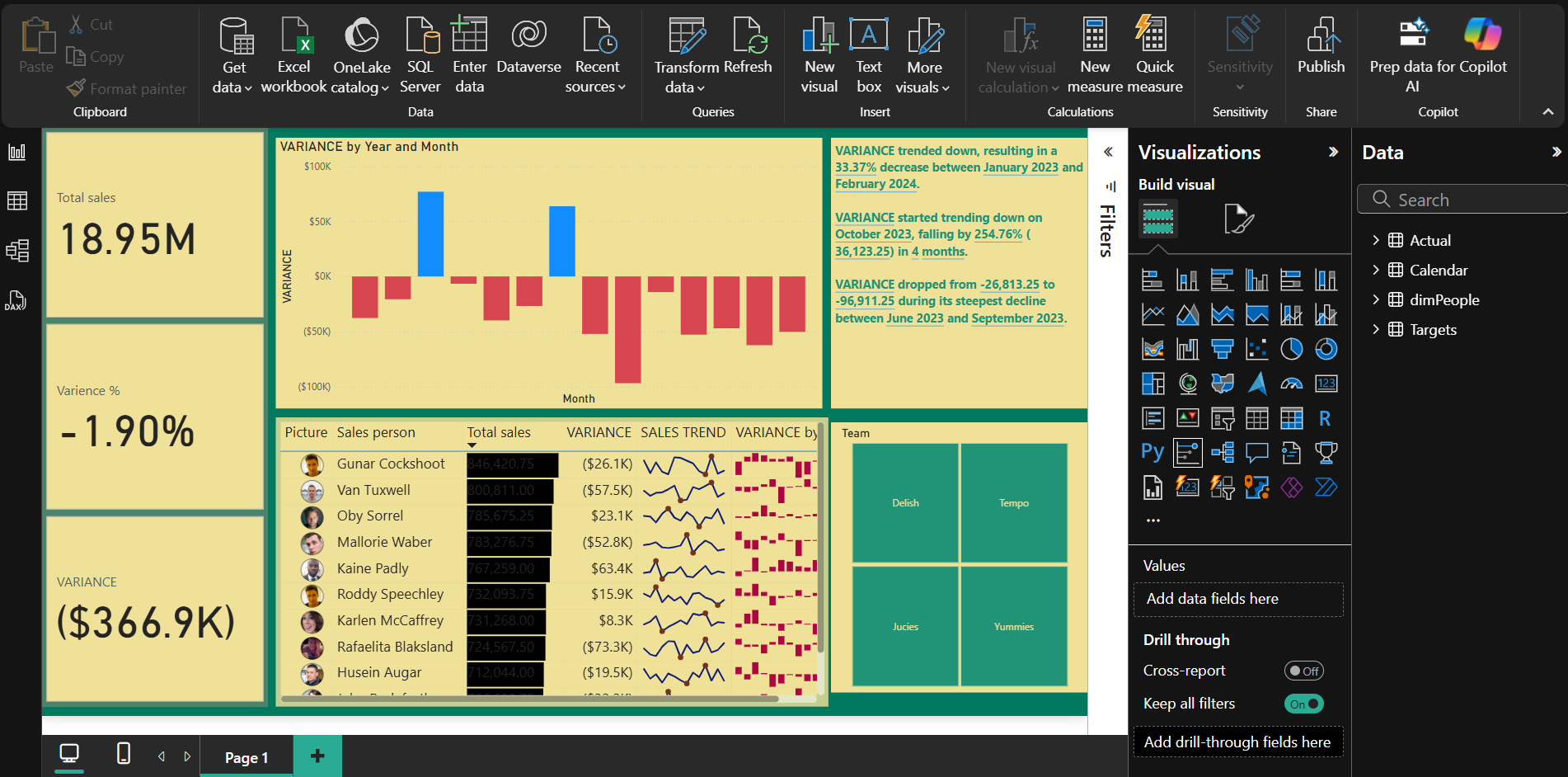
Task: Switch to Table view in left sidebar
Action: pyautogui.click(x=16, y=201)
